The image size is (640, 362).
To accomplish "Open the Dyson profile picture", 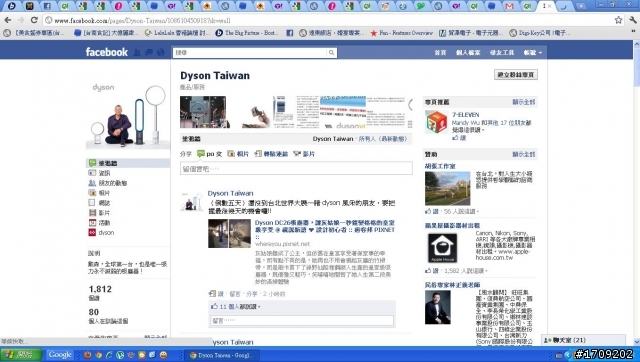I will coord(128,115).
